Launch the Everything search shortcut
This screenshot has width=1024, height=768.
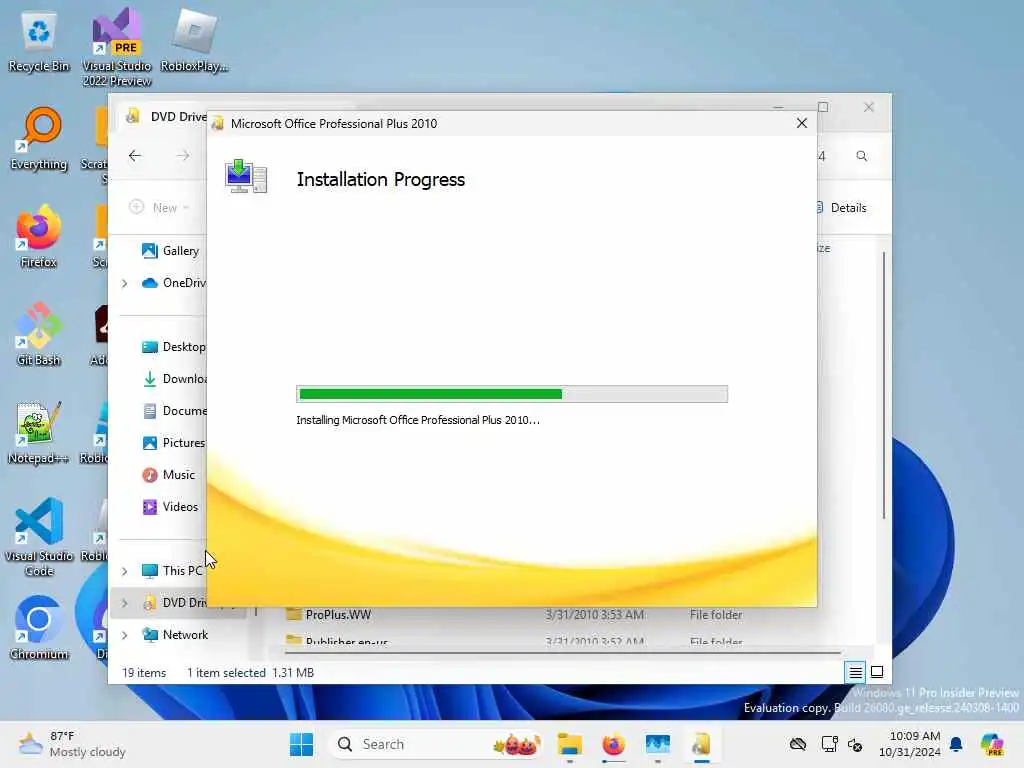pos(39,138)
